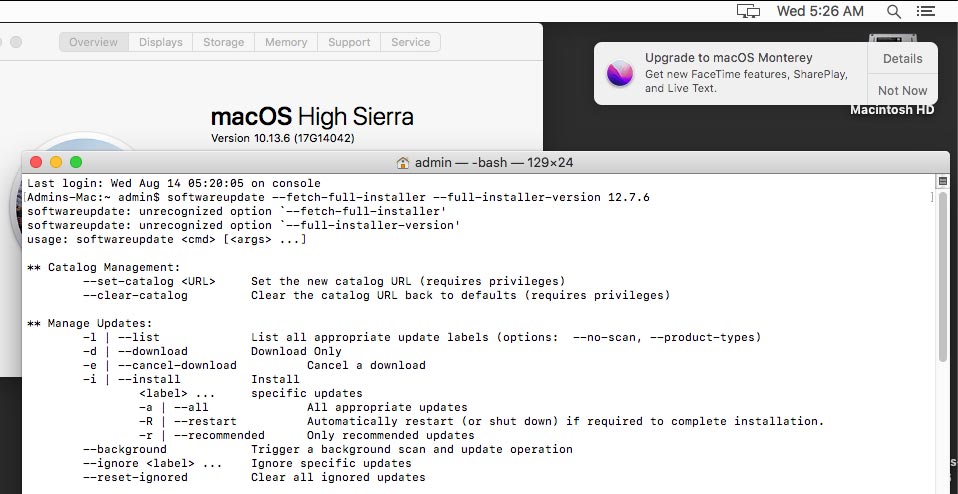Click the Version 10.13.6 text

coord(283,138)
